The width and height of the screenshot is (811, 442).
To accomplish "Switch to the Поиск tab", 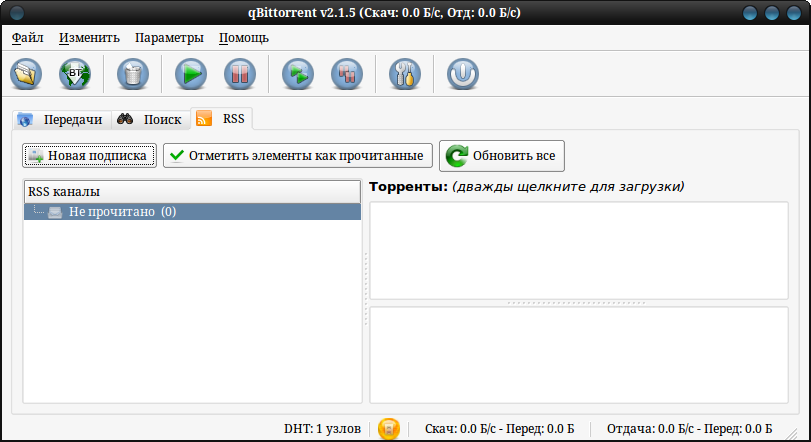I will coord(151,119).
